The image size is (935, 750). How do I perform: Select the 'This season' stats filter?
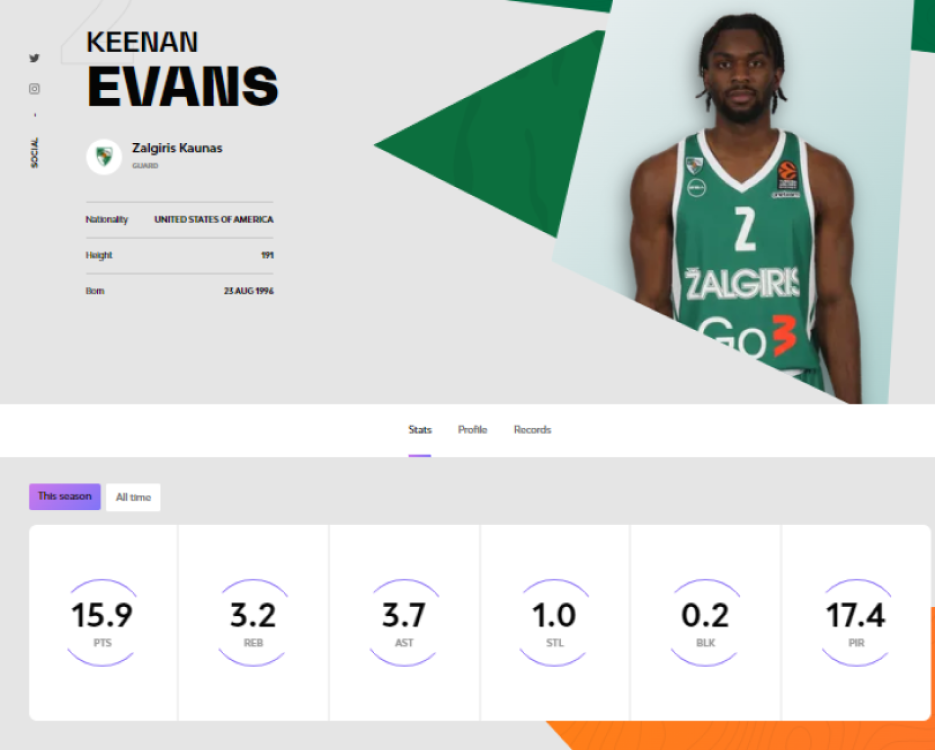[x=64, y=496]
